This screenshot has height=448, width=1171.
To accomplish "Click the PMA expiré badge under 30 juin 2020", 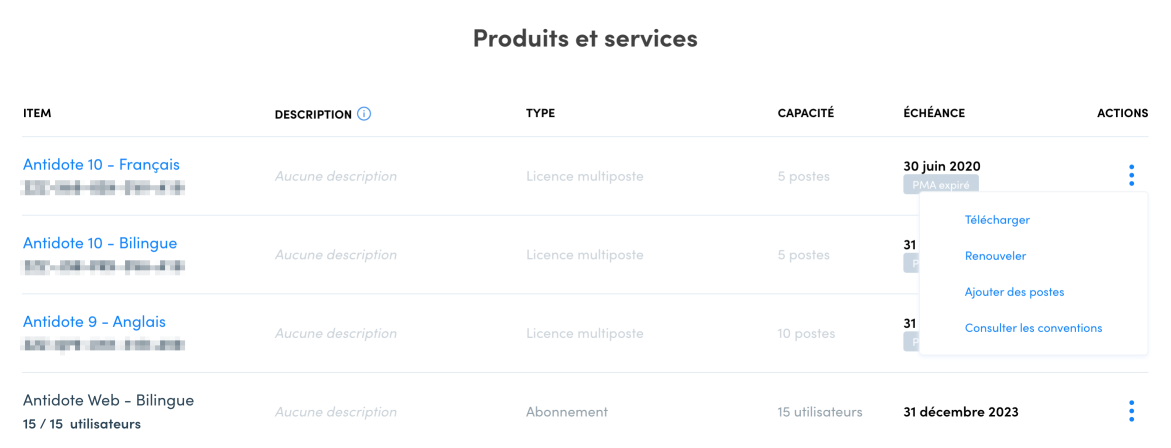I will (941, 184).
